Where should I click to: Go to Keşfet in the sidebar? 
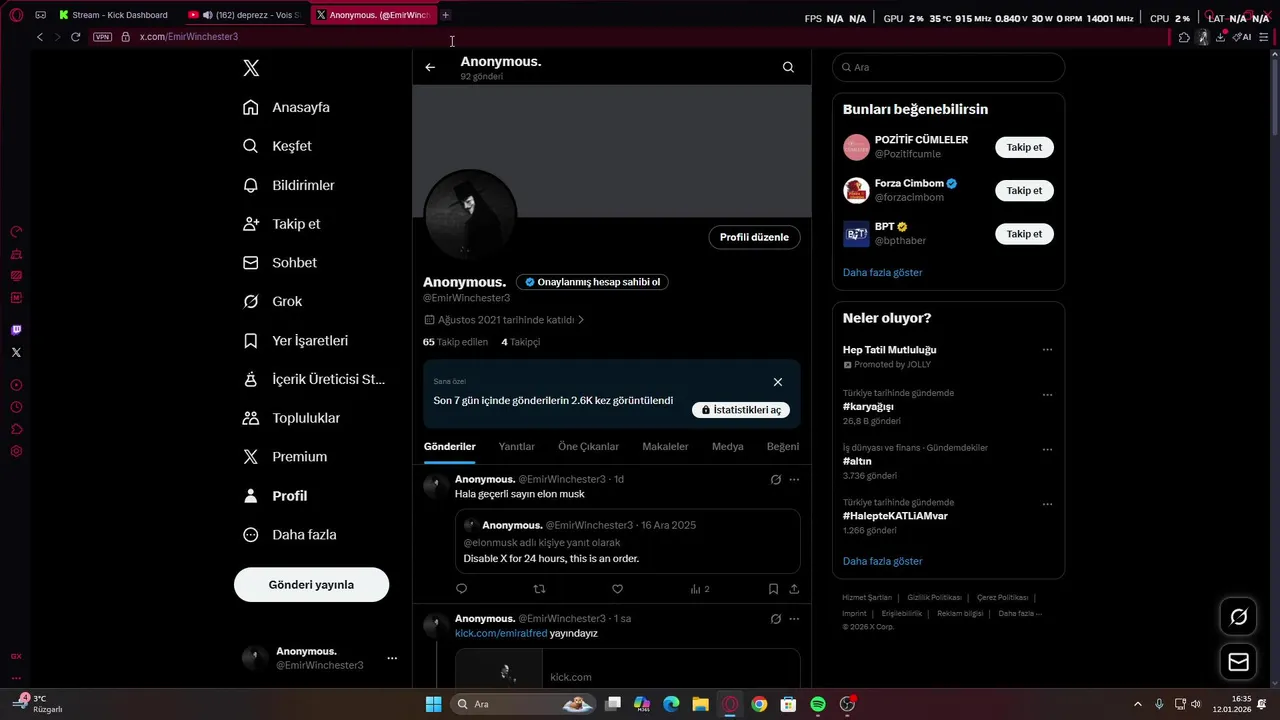click(278, 146)
